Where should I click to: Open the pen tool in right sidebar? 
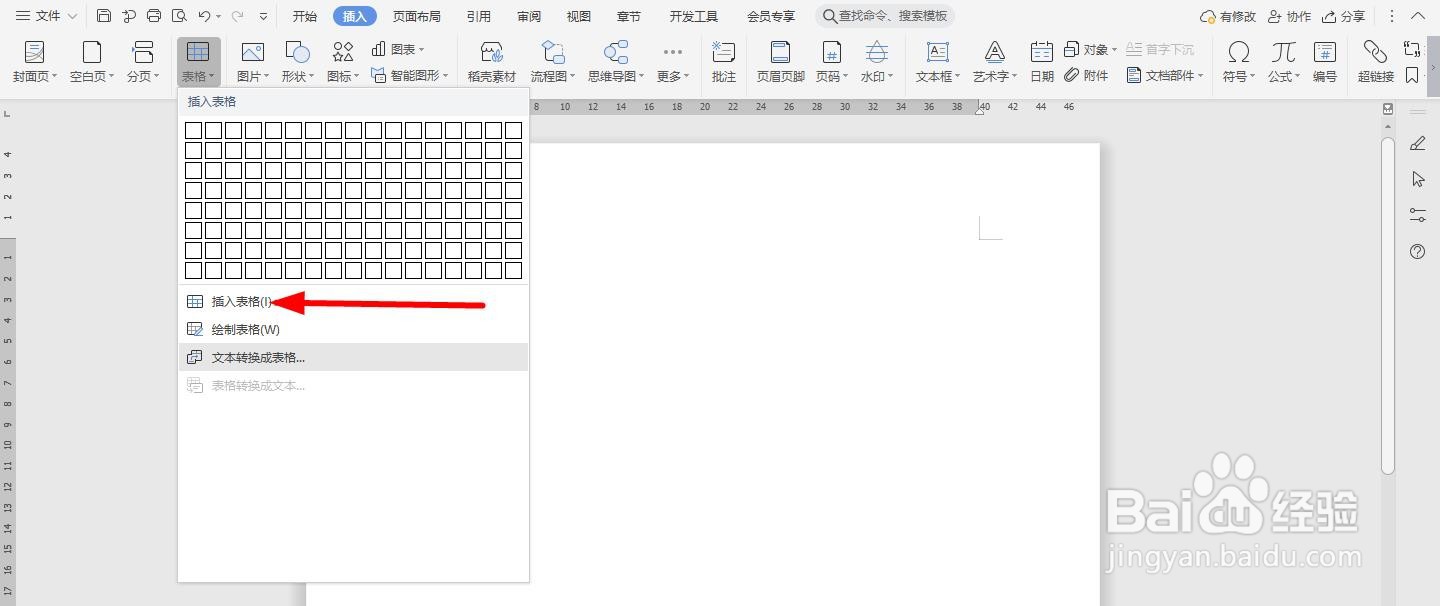point(1417,144)
